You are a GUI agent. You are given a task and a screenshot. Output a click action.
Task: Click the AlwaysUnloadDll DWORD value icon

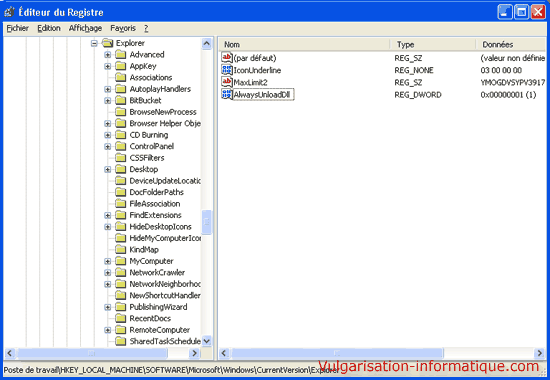pyautogui.click(x=227, y=94)
